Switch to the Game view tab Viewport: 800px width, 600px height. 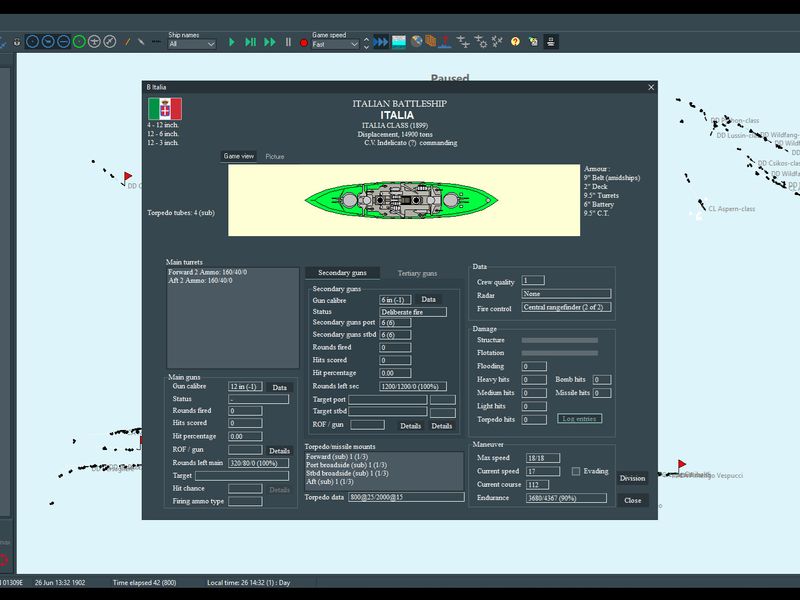[239, 156]
